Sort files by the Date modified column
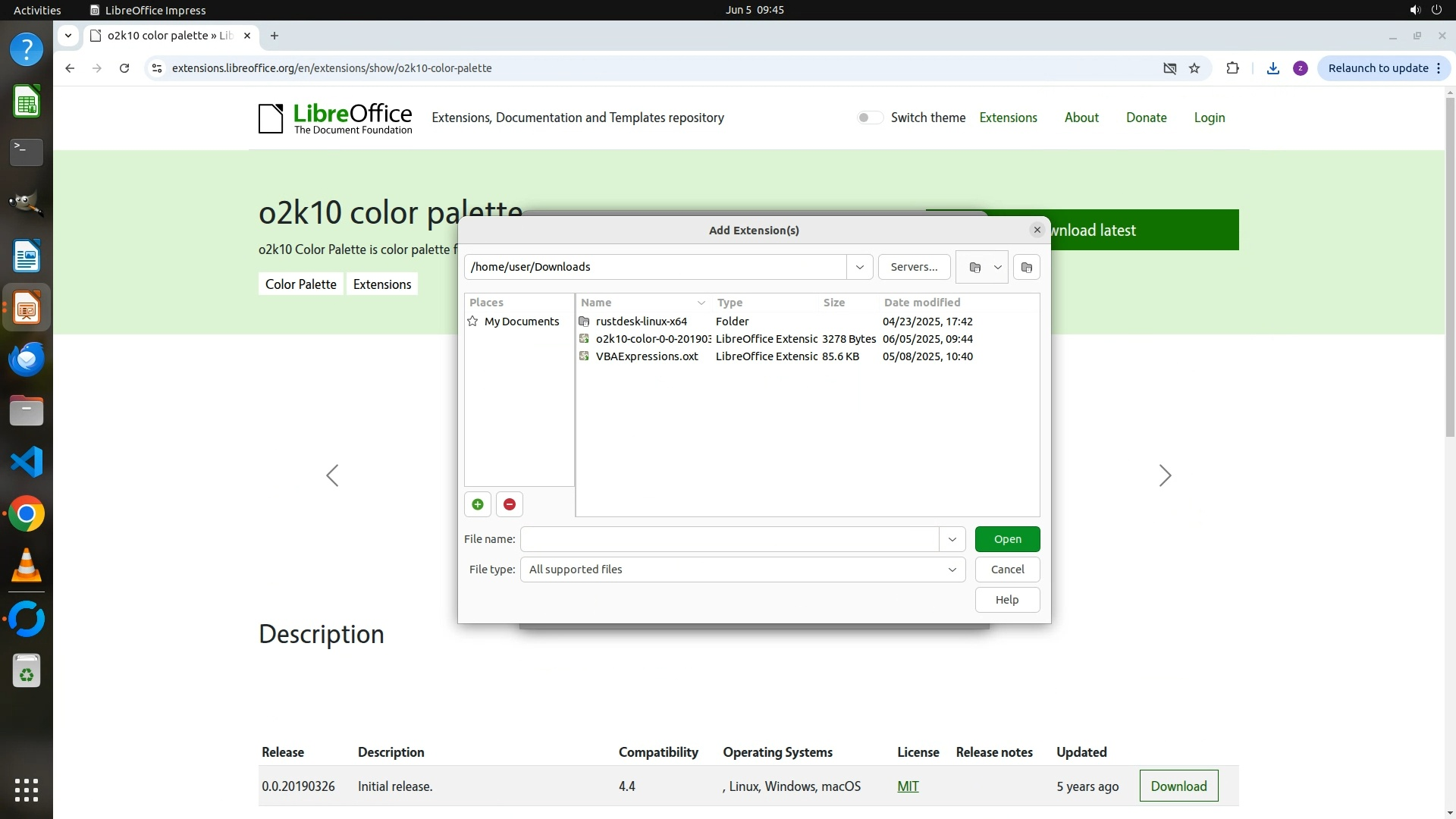This screenshot has height=819, width=1456. pyautogui.click(x=921, y=303)
